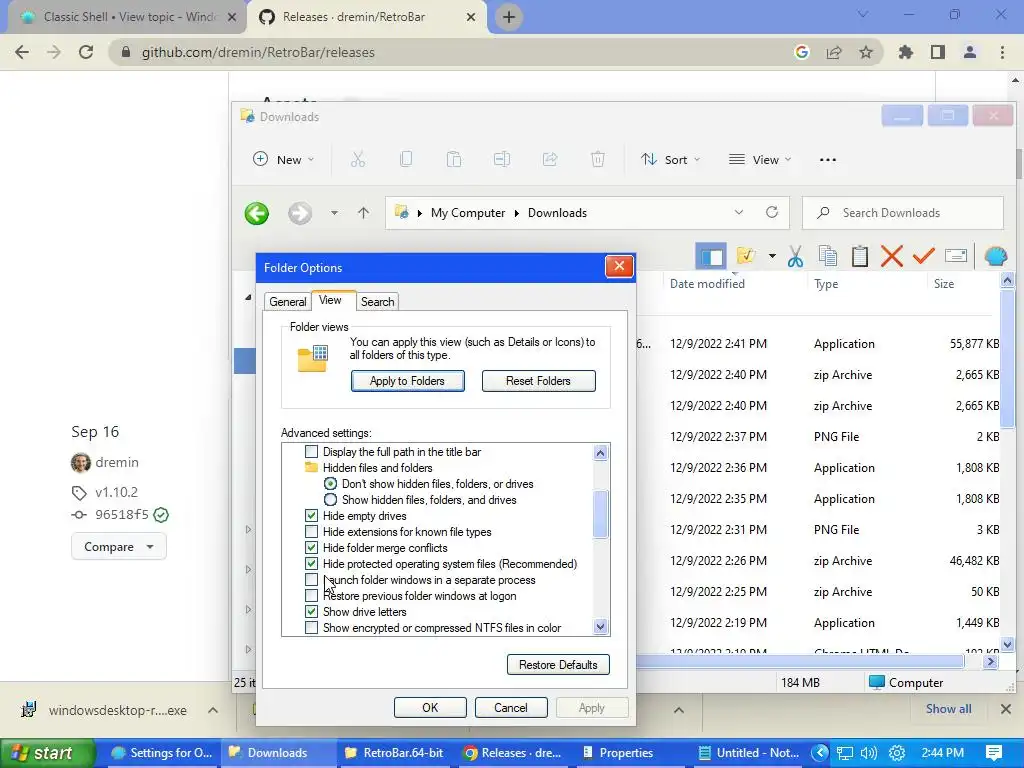Expand the download item chevron menu
This screenshot has width=1024, height=768.
213,710
